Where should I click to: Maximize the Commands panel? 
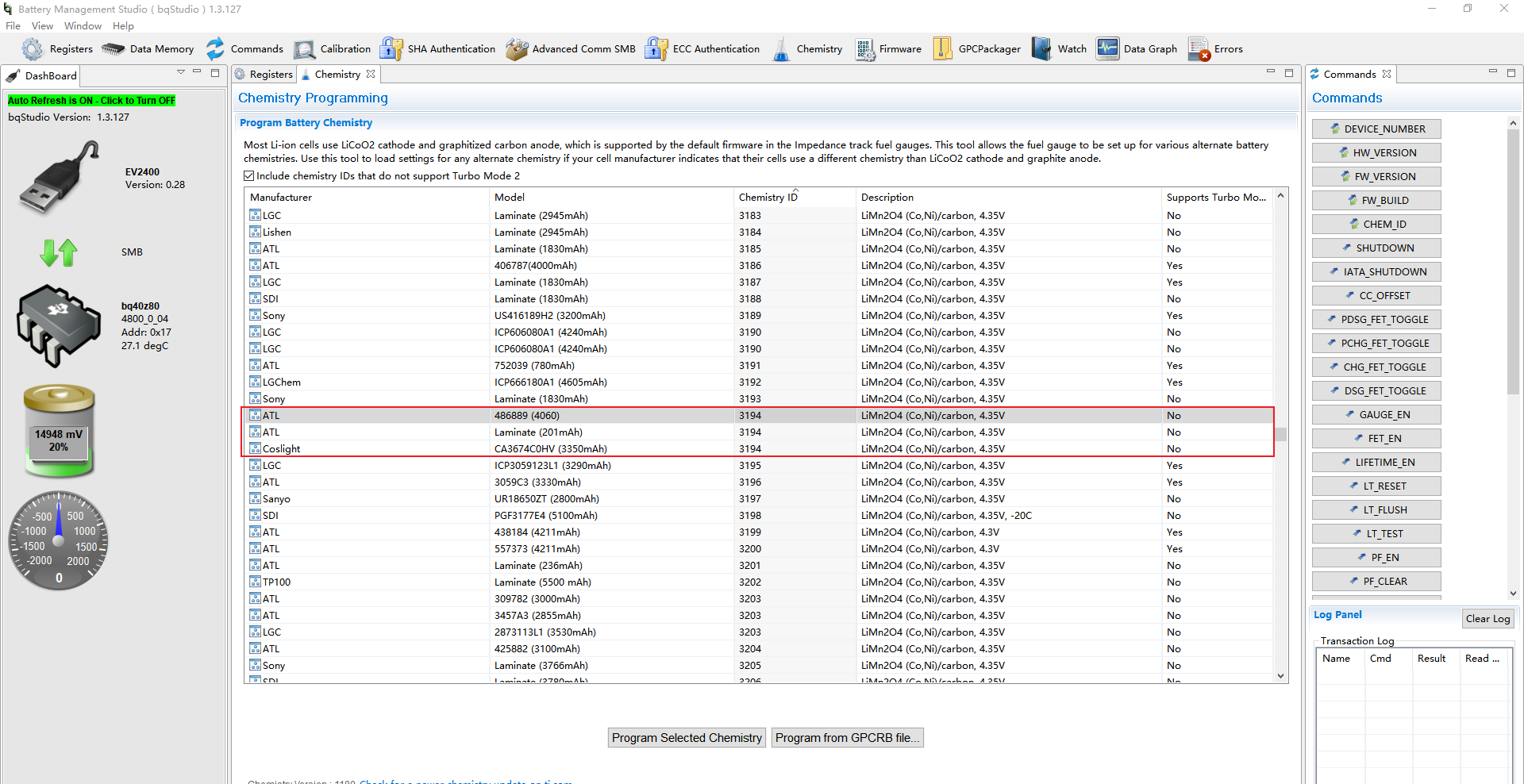1511,72
